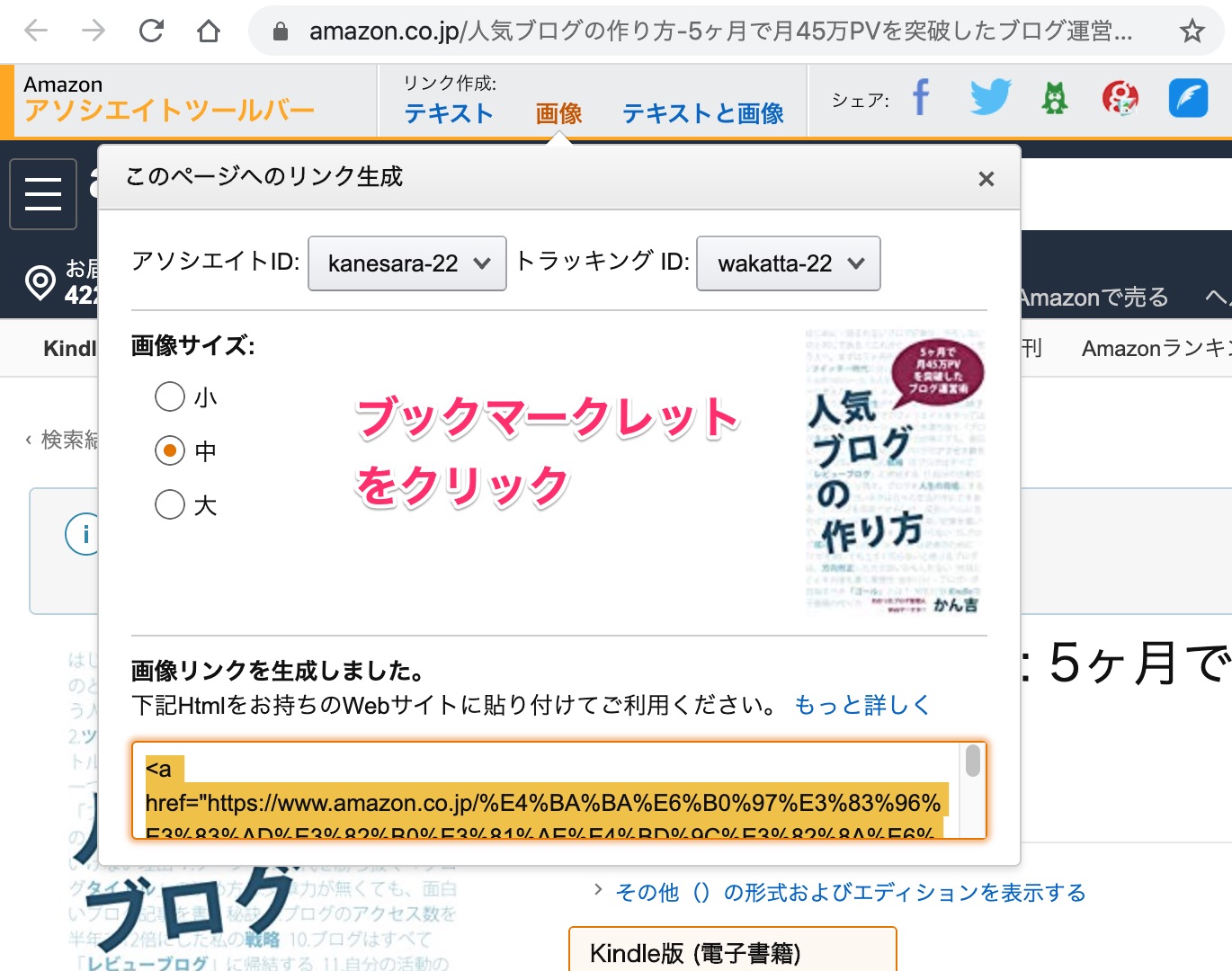Screen dimensions: 1232x971
Task: Select the テキスト link type
Action: pos(449,114)
